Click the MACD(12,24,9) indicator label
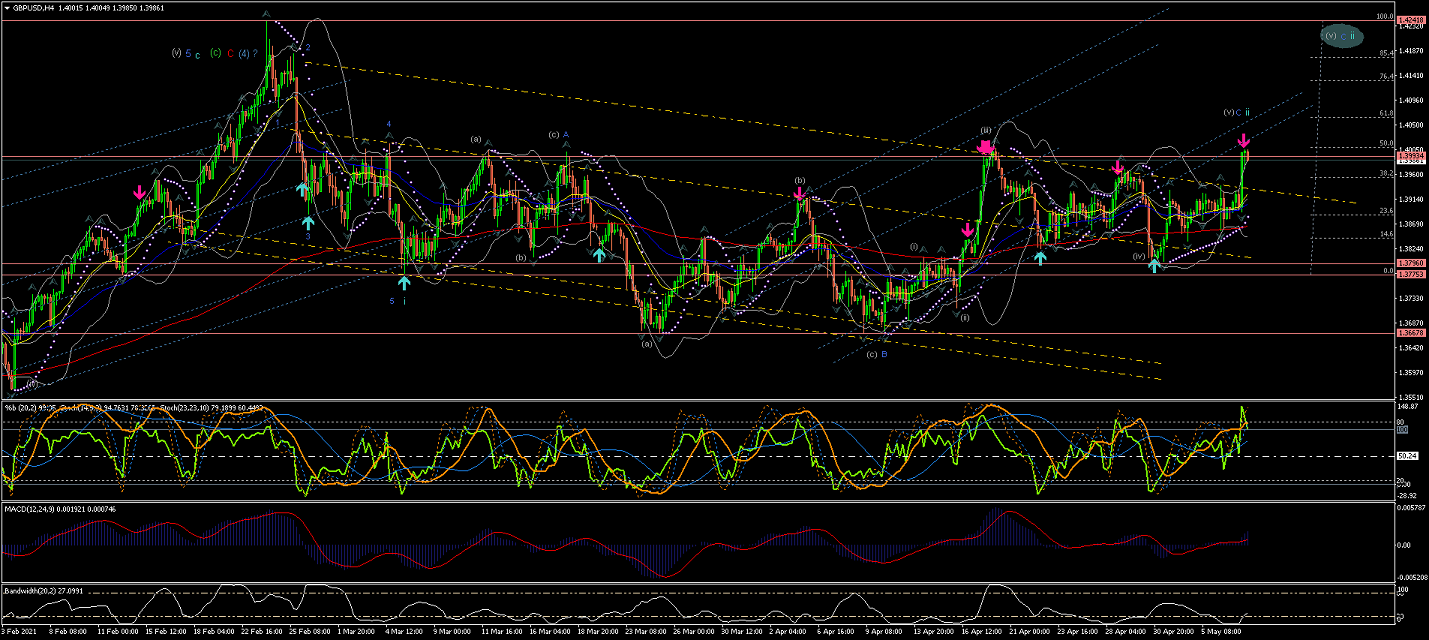The height and width of the screenshot is (640, 1429). (x=31, y=510)
